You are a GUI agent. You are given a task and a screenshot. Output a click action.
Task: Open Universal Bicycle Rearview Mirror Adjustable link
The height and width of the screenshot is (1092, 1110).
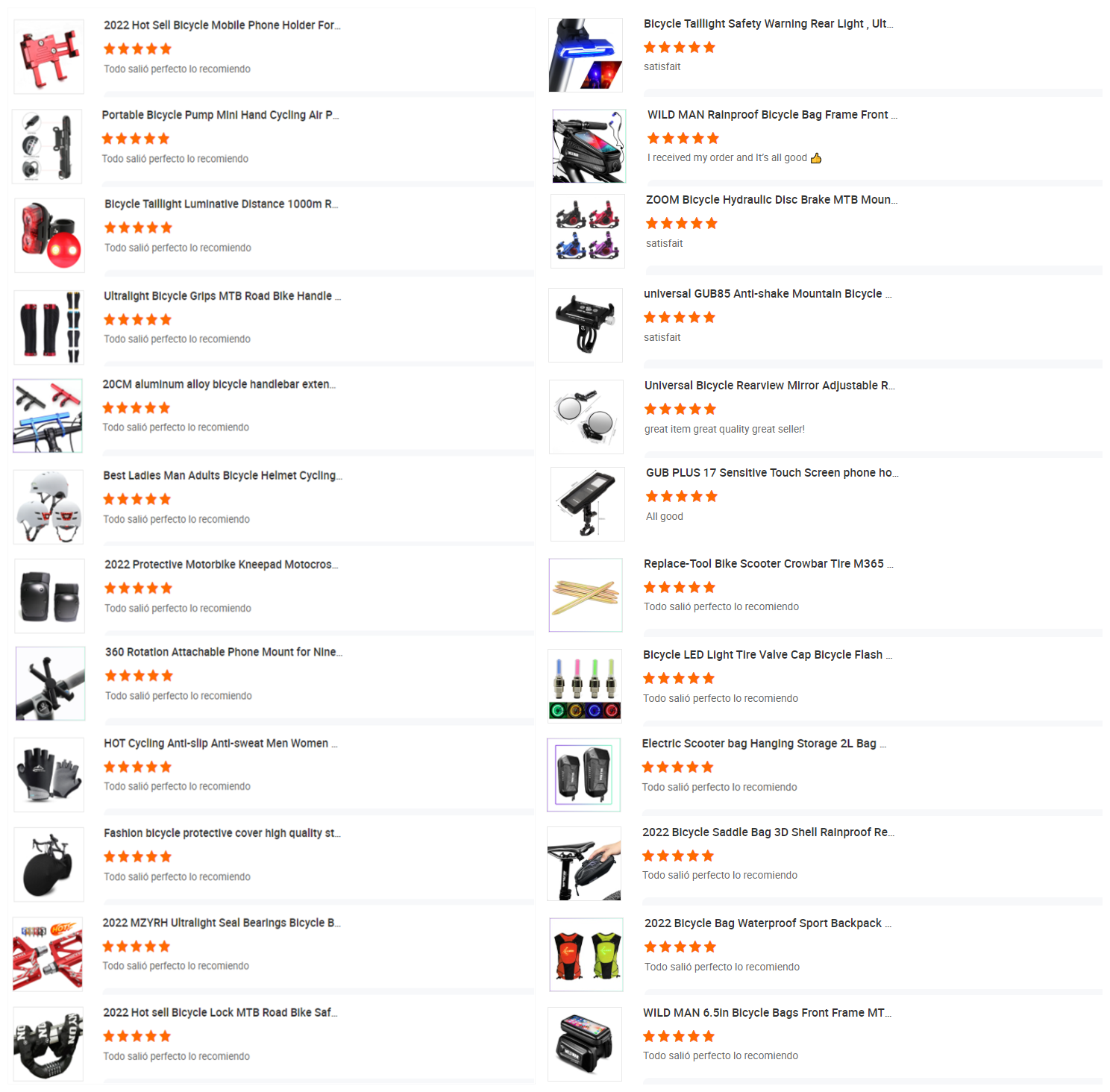tap(769, 386)
